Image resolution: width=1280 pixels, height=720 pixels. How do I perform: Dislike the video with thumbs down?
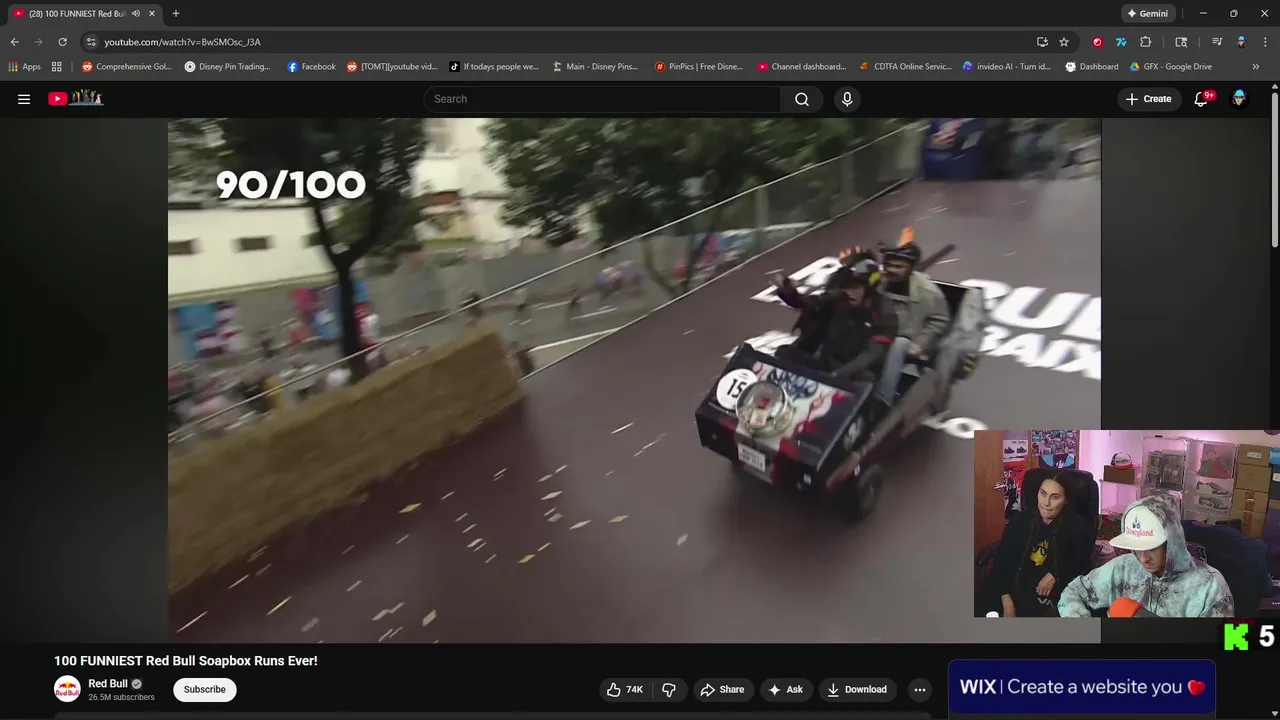click(669, 689)
